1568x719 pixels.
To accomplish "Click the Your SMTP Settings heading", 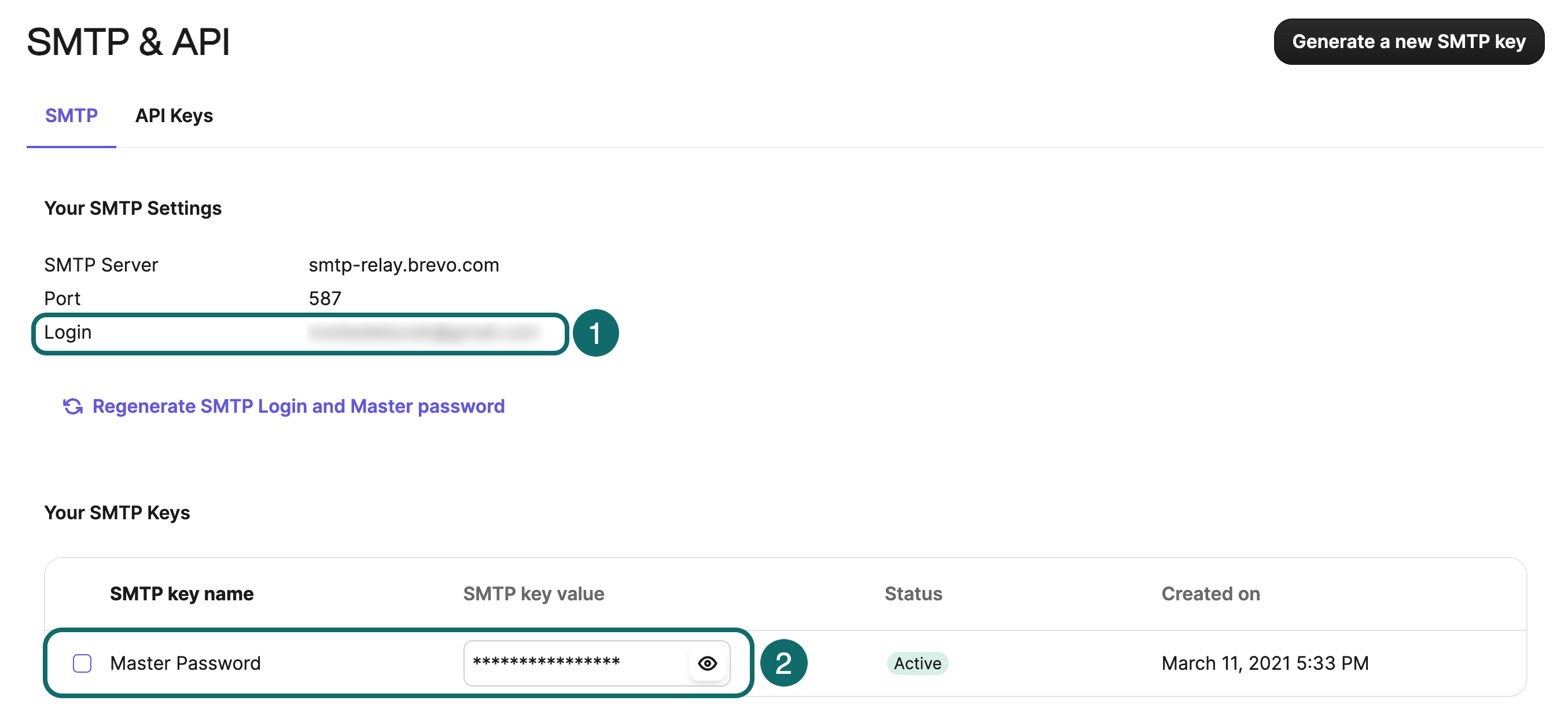I will (132, 208).
